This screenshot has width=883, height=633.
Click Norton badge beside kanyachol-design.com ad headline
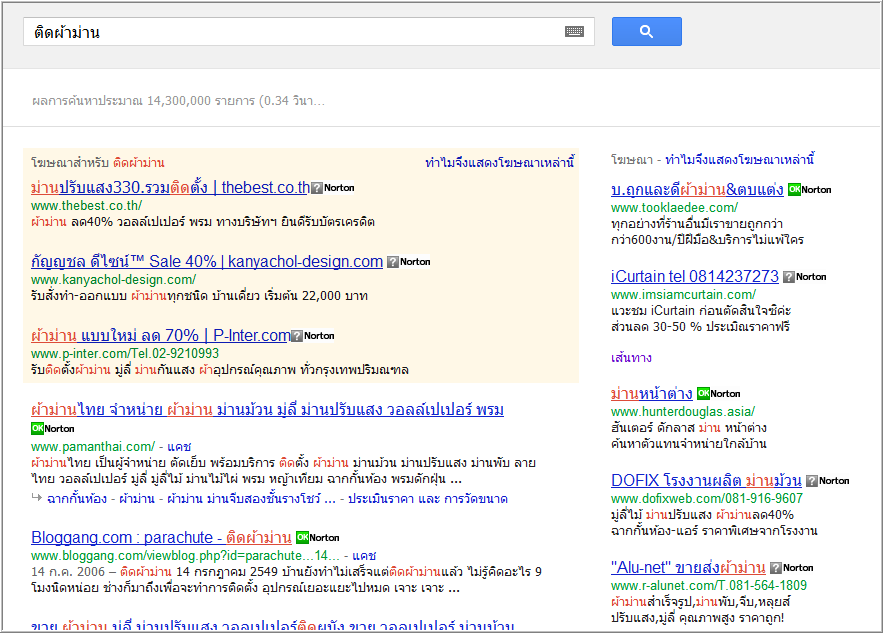(409, 261)
